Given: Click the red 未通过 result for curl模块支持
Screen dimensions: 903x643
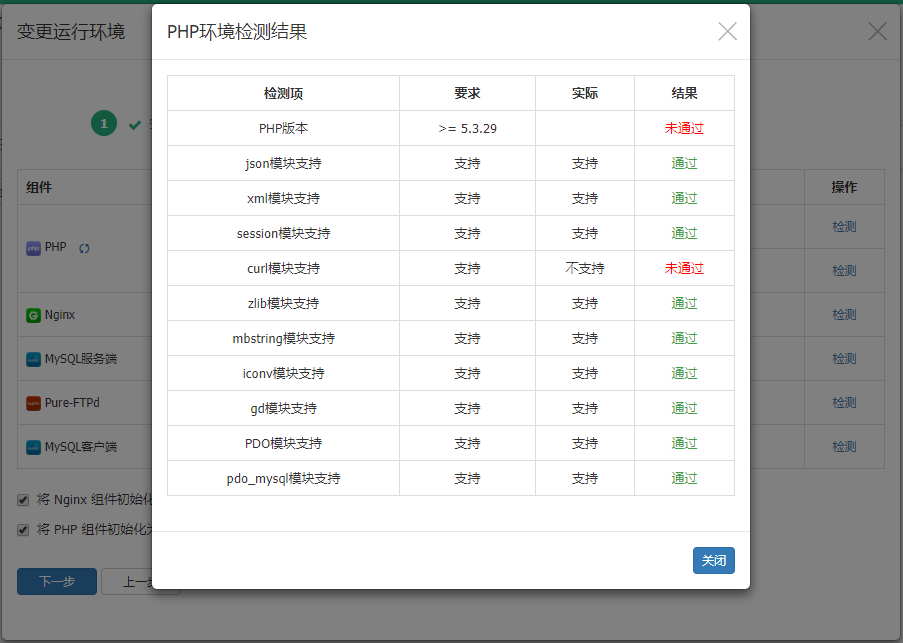Looking at the screenshot, I should pos(684,268).
